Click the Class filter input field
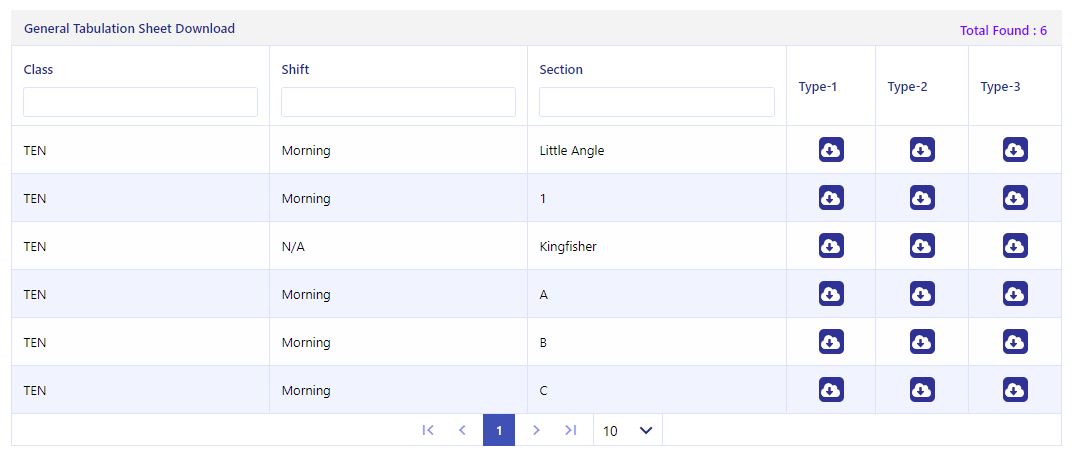The height and width of the screenshot is (456, 1074). coord(140,102)
